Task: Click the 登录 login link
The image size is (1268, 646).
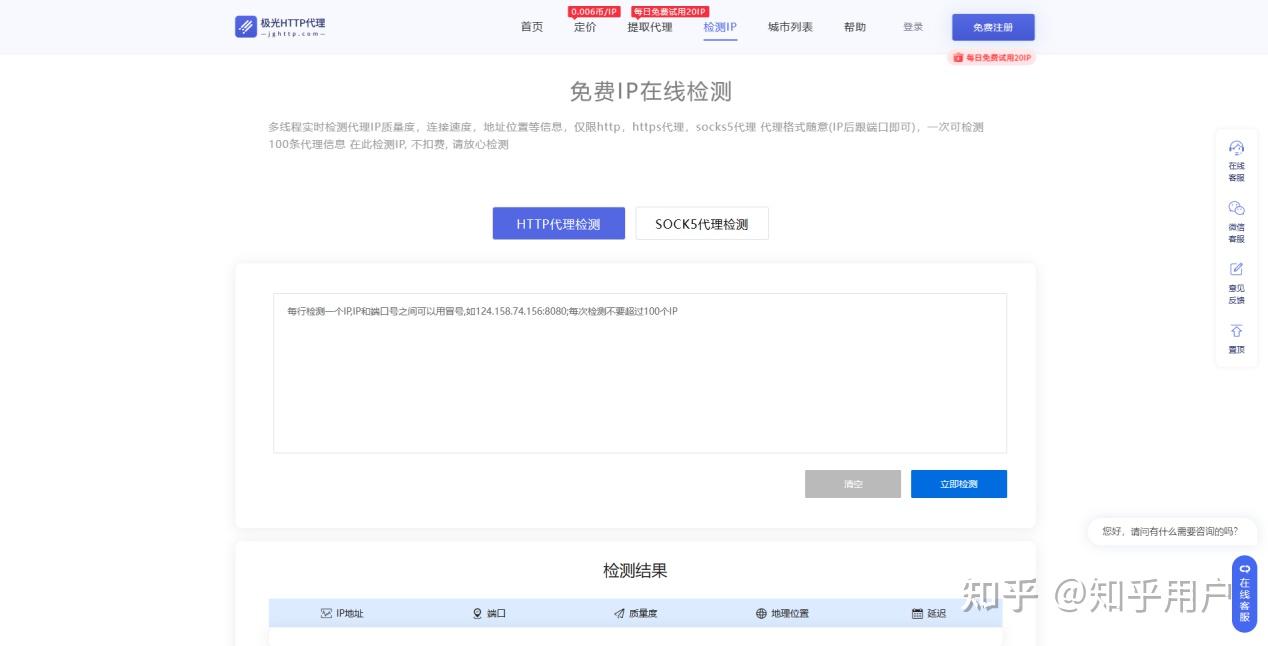Action: [912, 27]
